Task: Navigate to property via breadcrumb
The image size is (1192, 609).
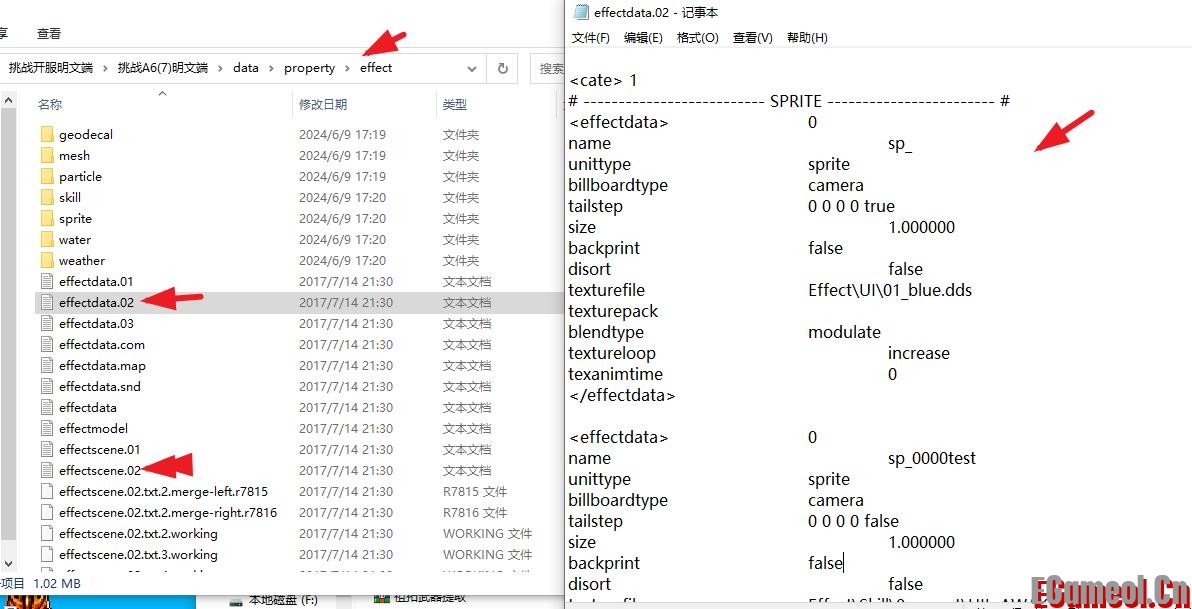Action: coord(310,68)
